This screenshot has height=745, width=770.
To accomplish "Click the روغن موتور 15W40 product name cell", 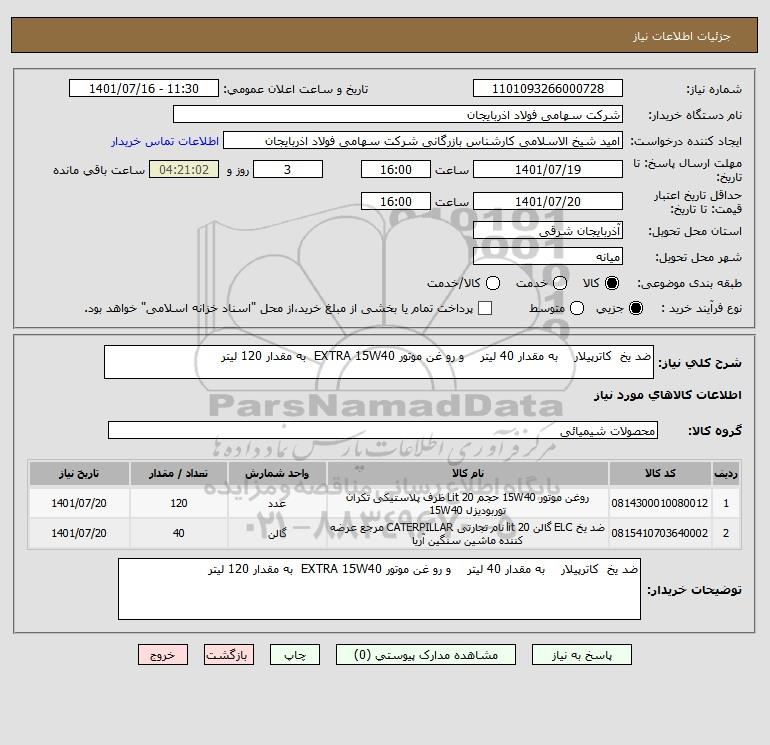I will coord(468,503).
